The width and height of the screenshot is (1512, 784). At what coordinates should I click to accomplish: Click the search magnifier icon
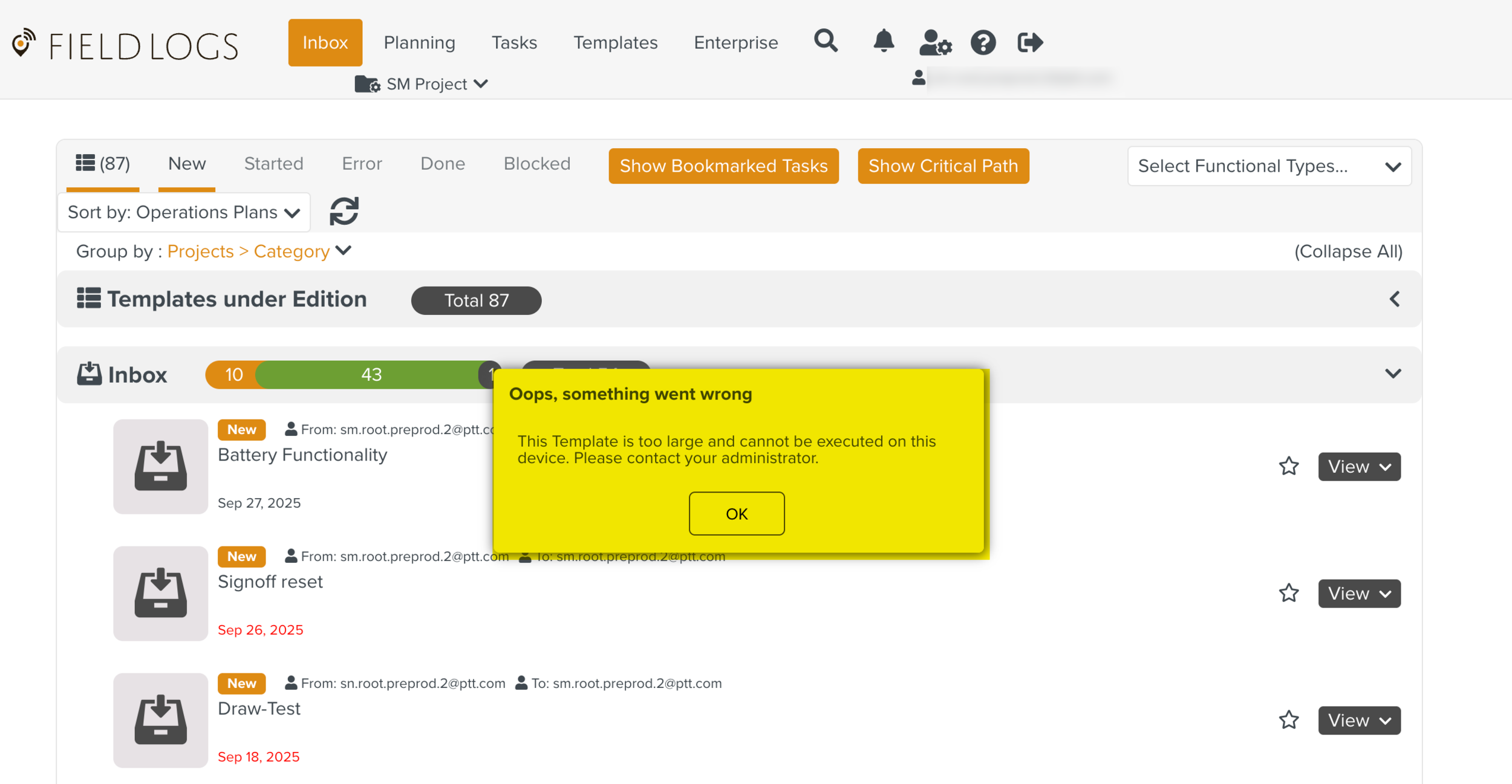coord(826,42)
